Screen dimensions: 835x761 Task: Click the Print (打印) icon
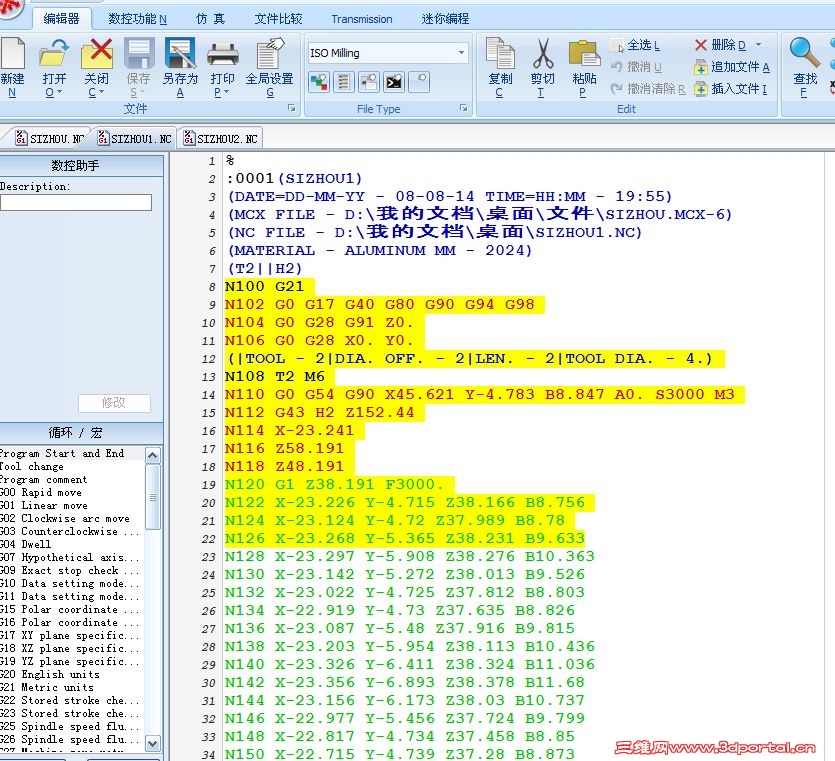click(x=223, y=54)
